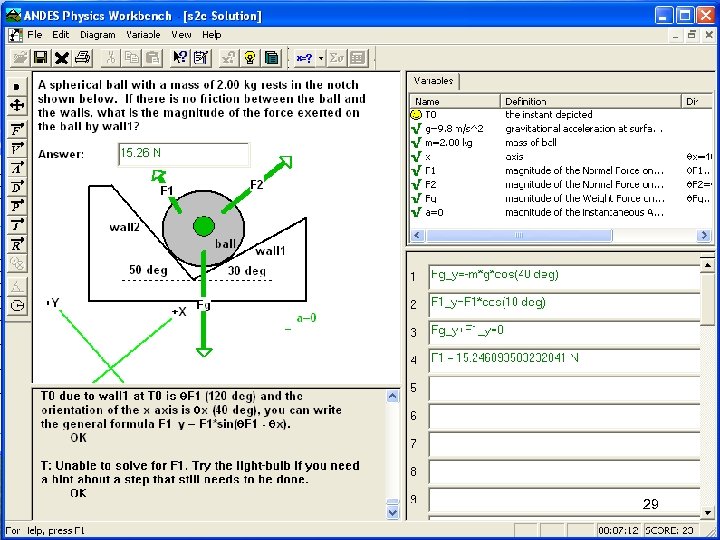Select the Variables tab

pyautogui.click(x=433, y=81)
